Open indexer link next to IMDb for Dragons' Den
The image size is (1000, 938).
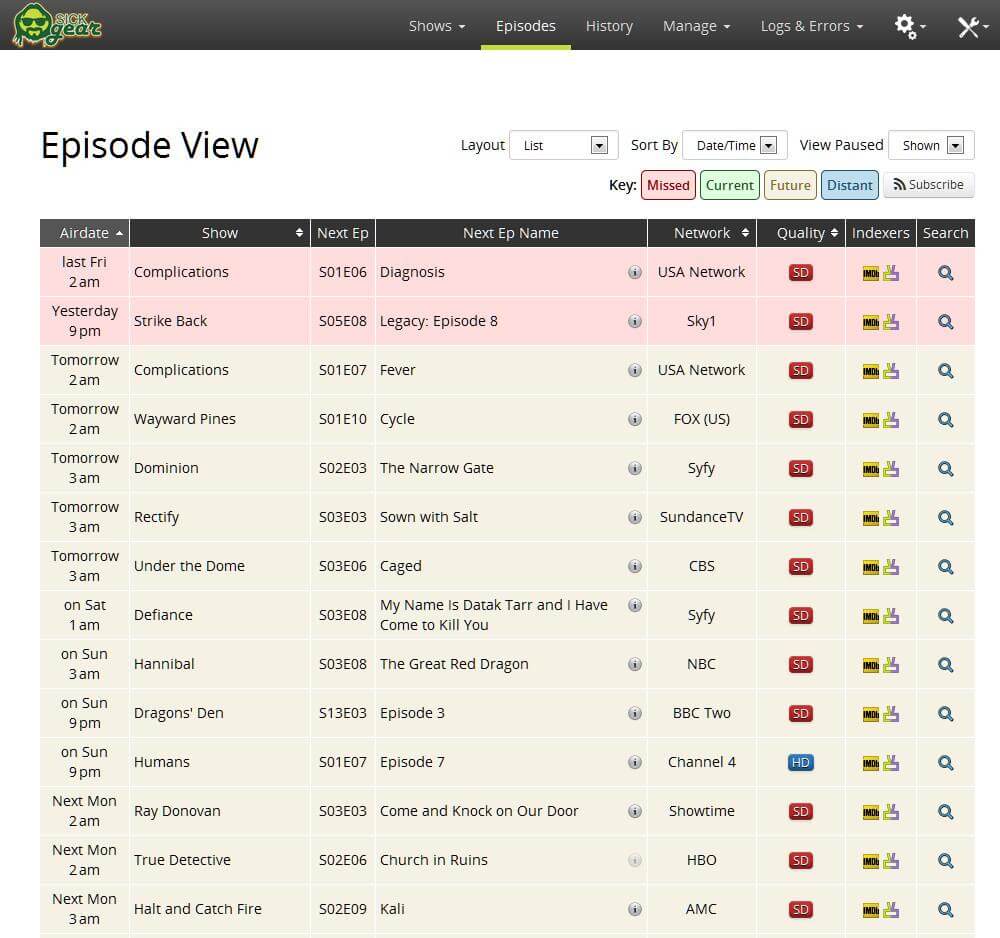point(891,714)
